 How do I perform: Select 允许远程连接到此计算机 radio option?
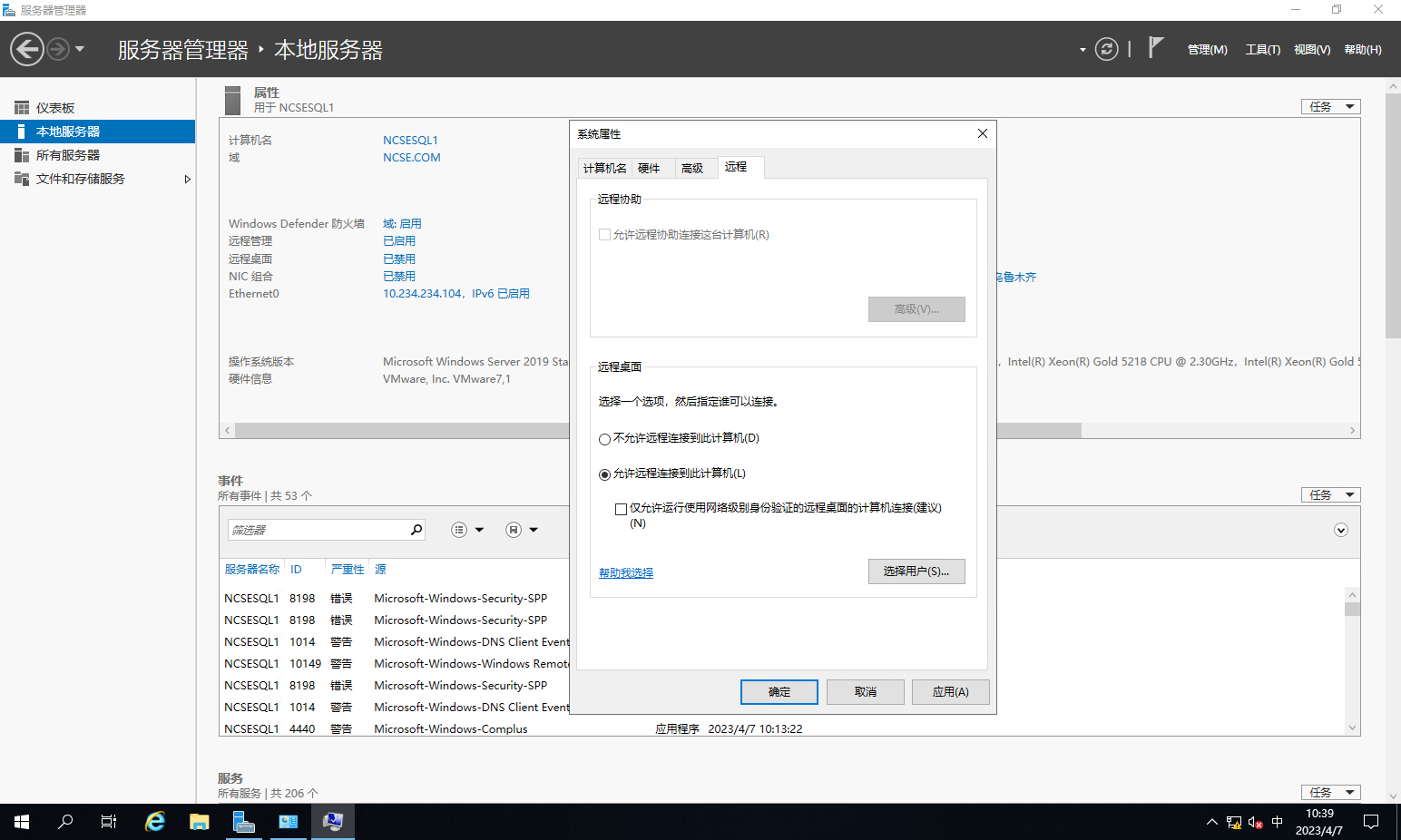[605, 474]
